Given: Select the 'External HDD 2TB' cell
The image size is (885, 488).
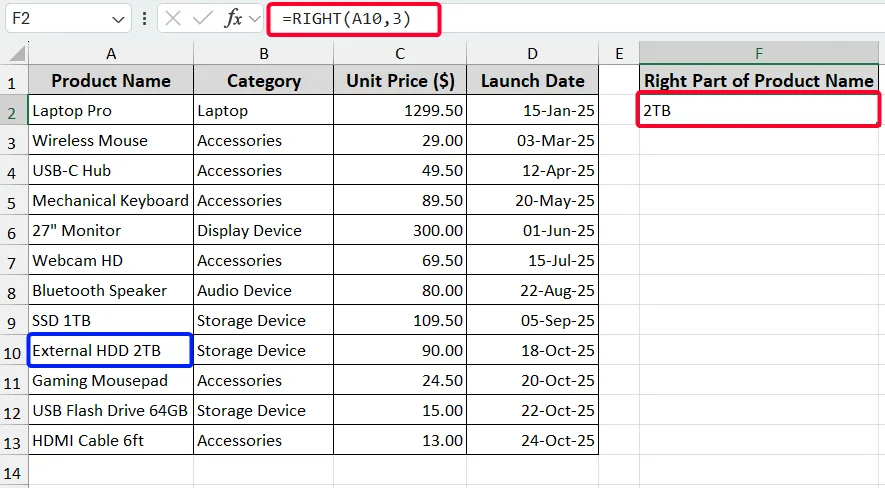Looking at the screenshot, I should coord(111,350).
